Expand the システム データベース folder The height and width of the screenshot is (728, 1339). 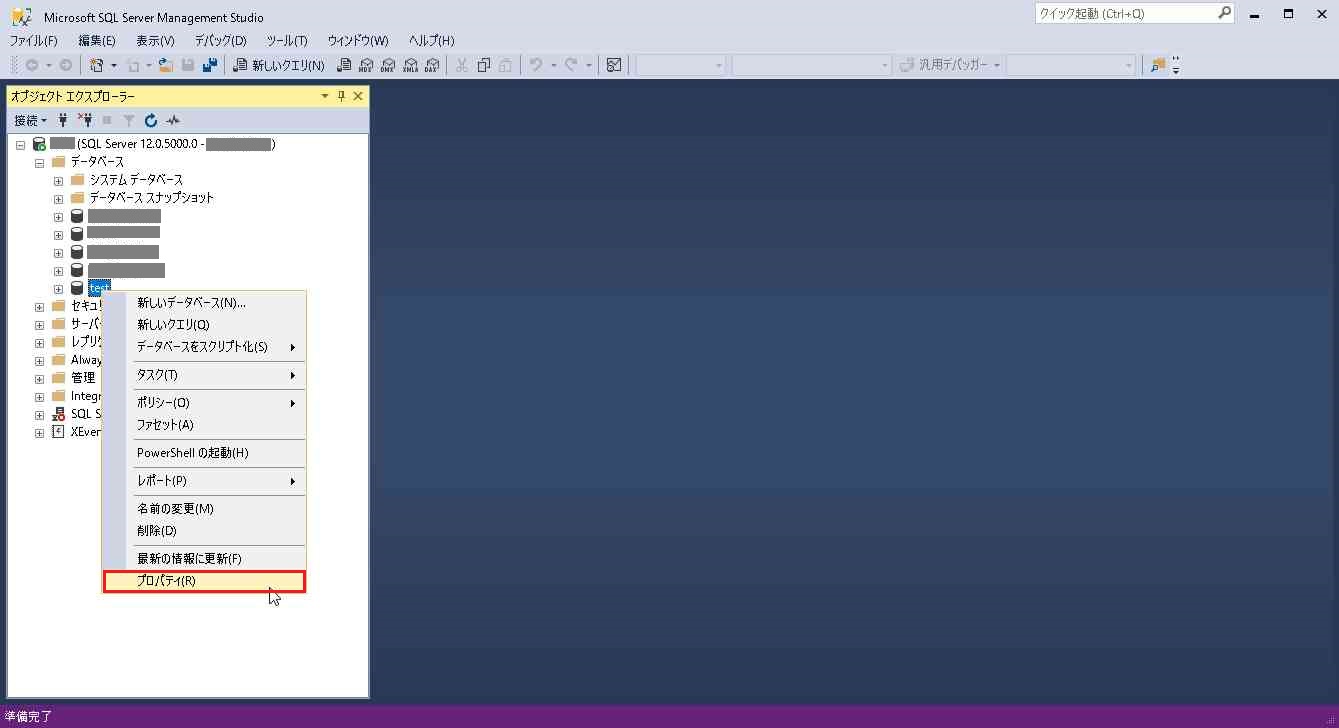[x=58, y=180]
